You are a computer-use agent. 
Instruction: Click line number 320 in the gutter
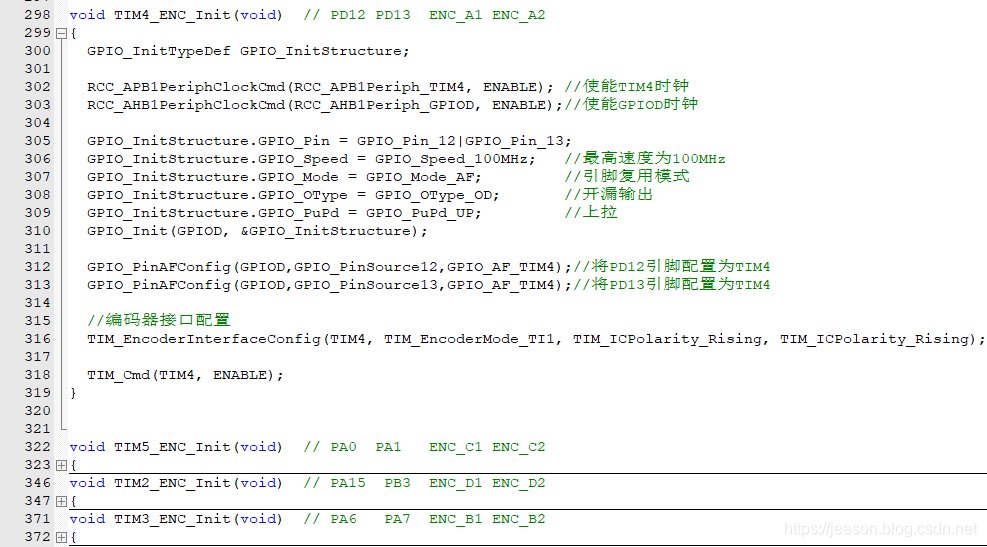coord(37,410)
